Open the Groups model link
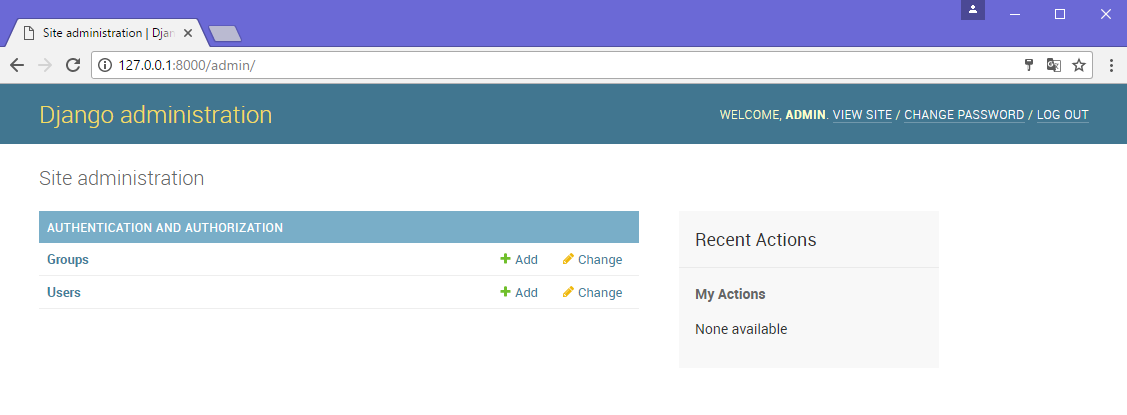Image resolution: width=1127 pixels, height=415 pixels. click(68, 260)
